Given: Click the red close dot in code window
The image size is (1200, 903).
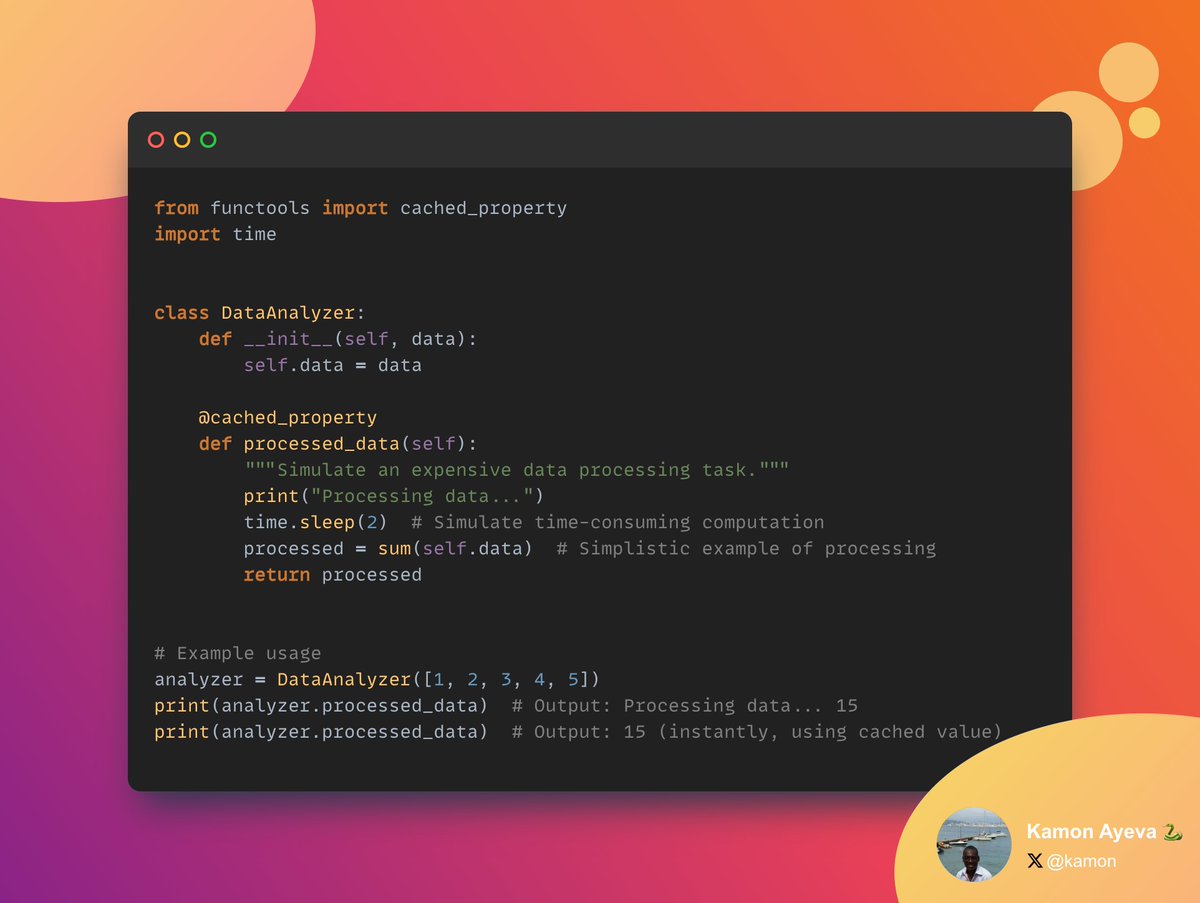Looking at the screenshot, I should (156, 140).
